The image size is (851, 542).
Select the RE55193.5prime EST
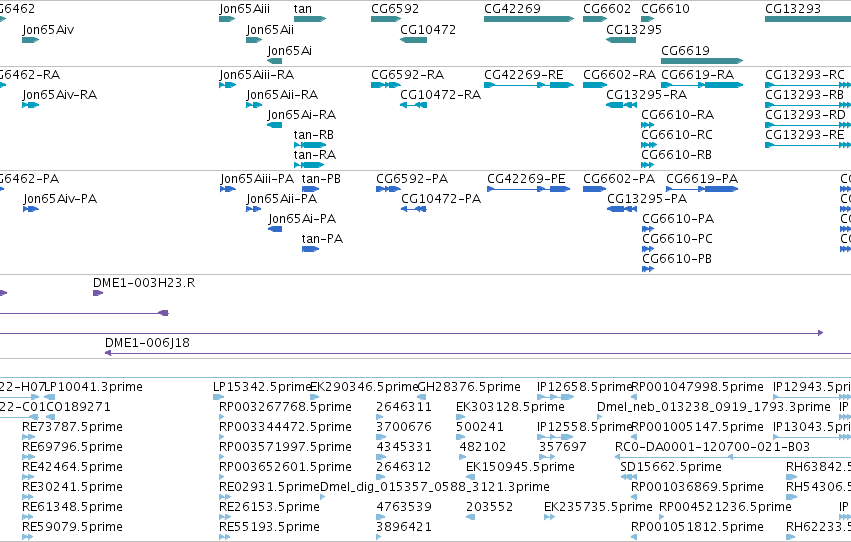[225, 537]
